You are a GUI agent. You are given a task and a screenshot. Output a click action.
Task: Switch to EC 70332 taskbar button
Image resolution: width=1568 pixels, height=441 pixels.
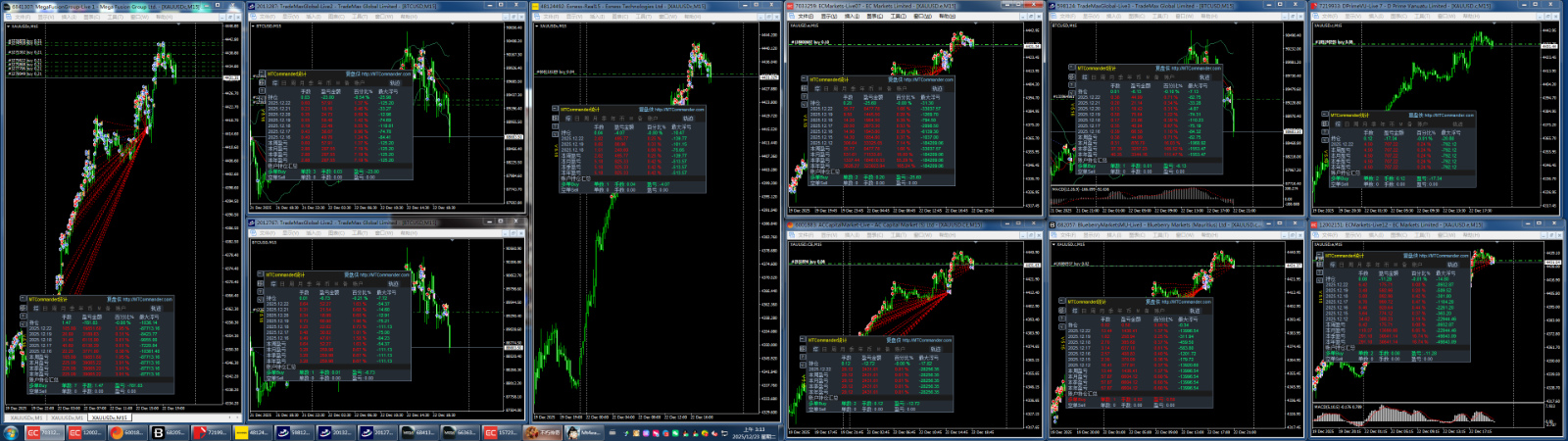[x=44, y=432]
